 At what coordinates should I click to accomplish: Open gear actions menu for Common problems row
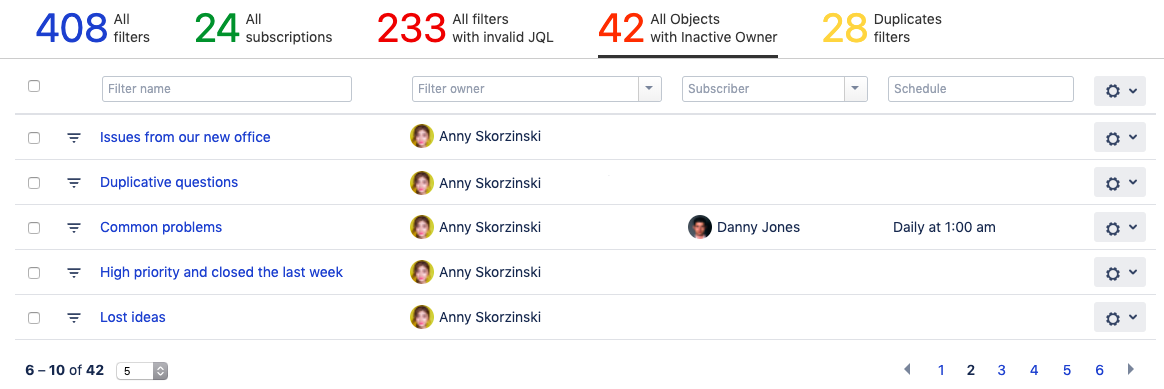(1119, 227)
